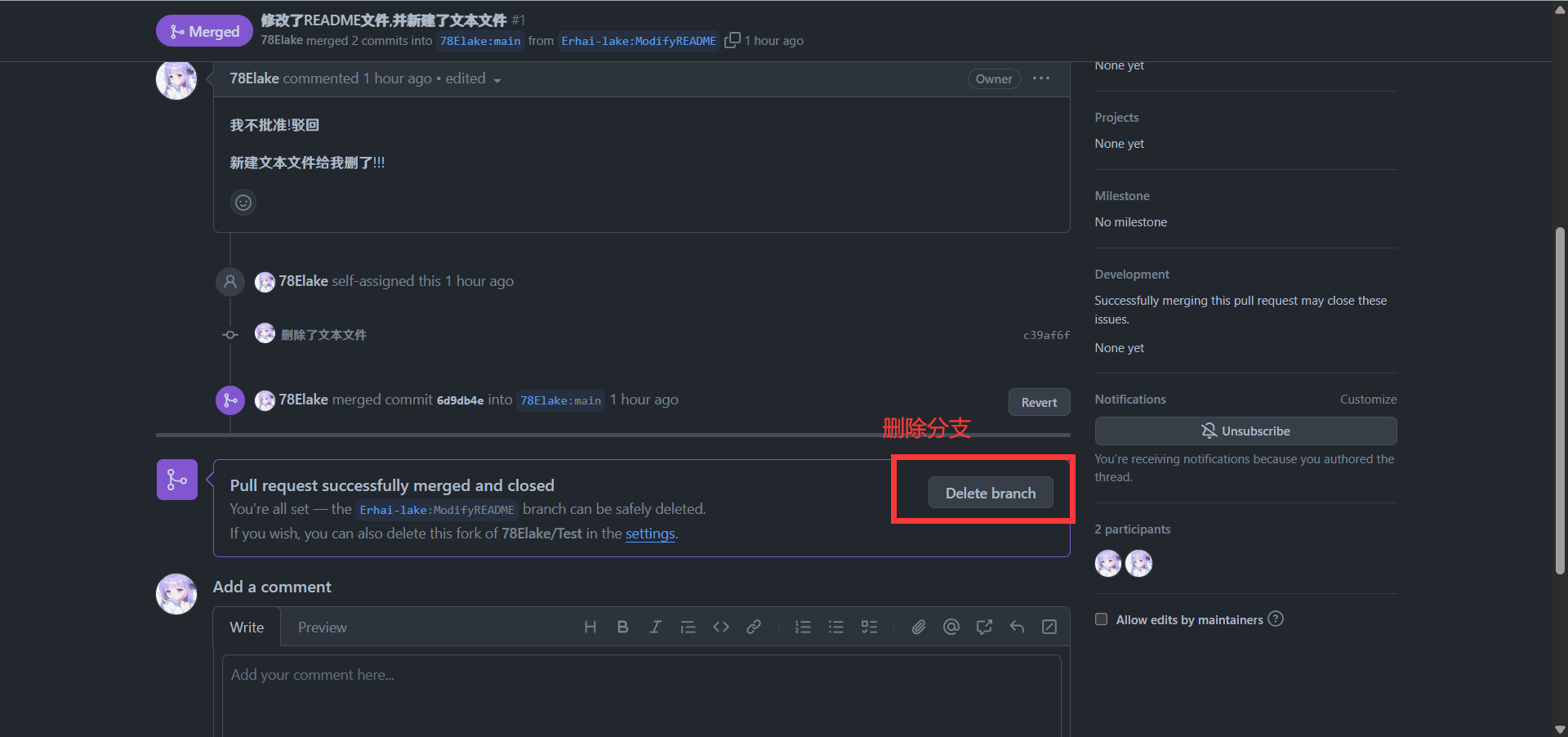Attach files with paperclip icon
Screen dimensions: 1568x737
tap(919, 627)
